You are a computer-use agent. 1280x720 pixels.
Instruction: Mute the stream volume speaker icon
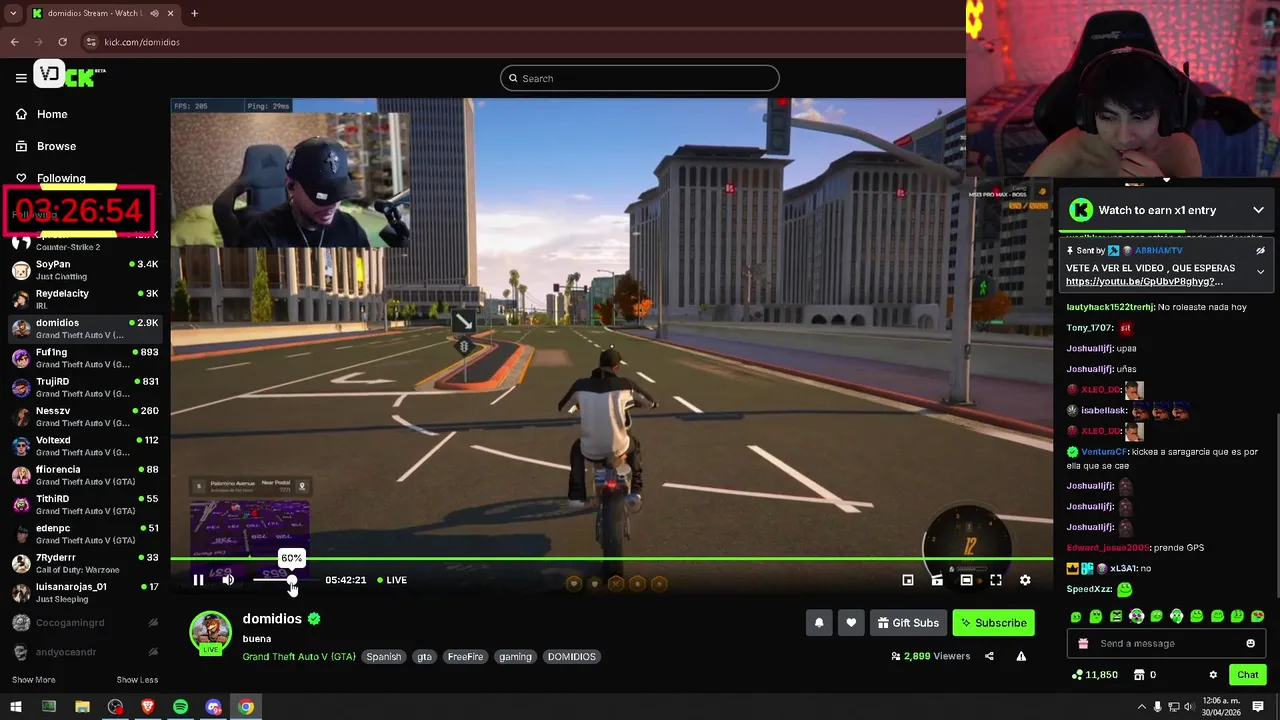[x=228, y=580]
